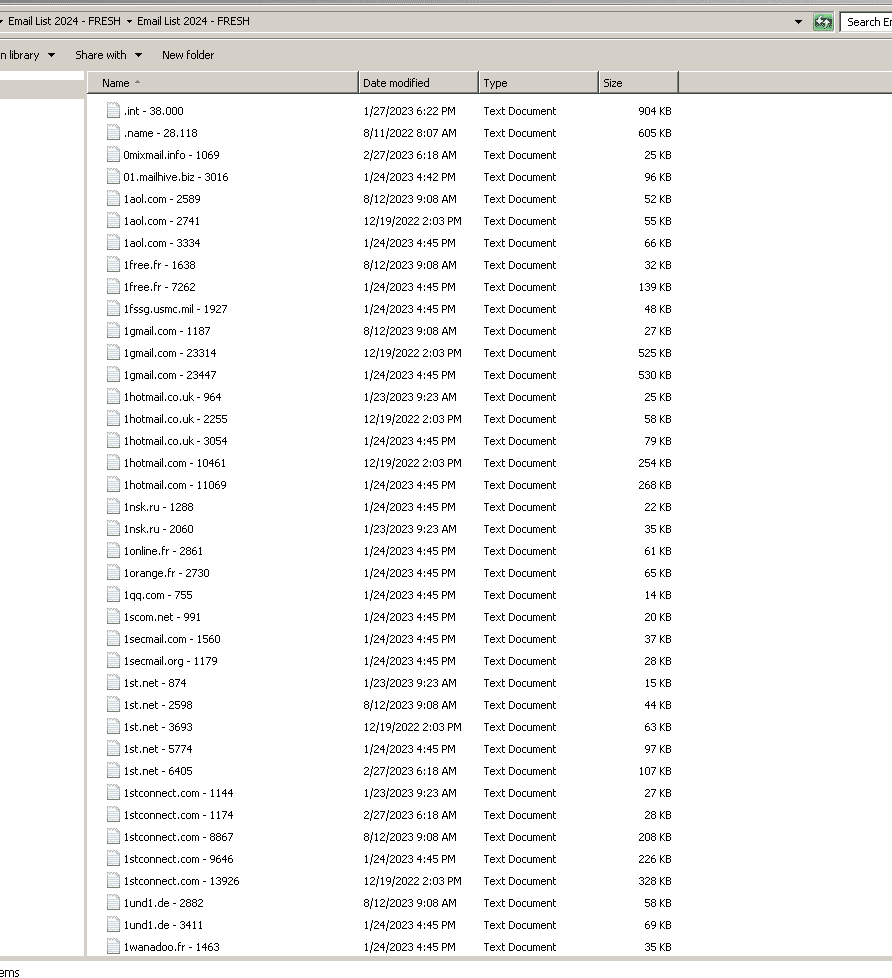
Task: Click the 904 KB size cell
Action: 654,111
